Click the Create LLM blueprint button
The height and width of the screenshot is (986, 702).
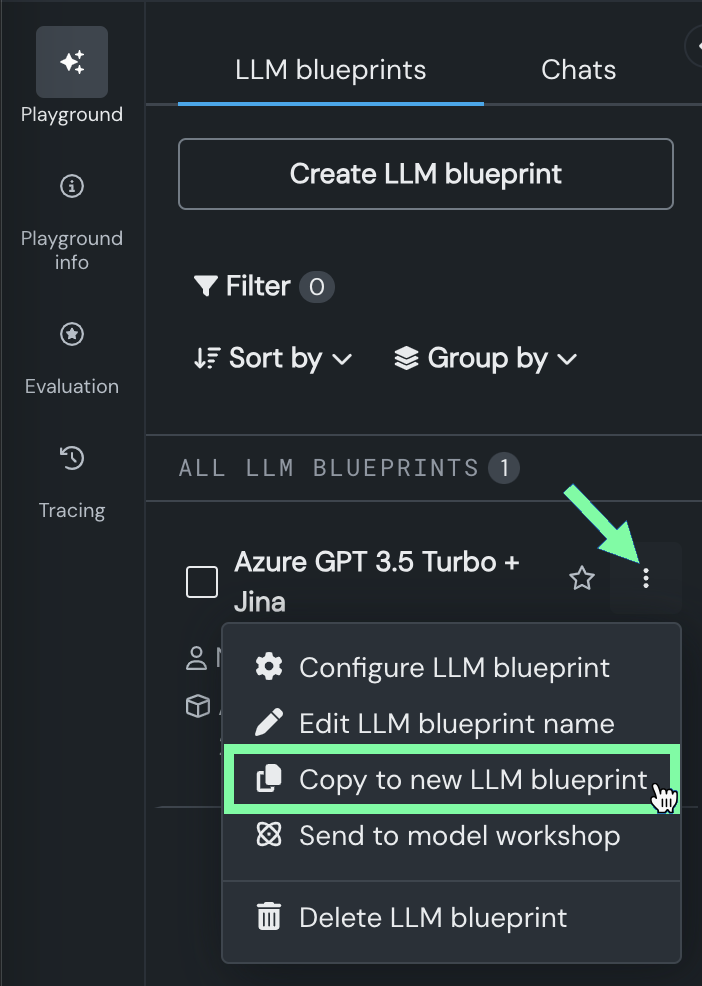pos(426,174)
